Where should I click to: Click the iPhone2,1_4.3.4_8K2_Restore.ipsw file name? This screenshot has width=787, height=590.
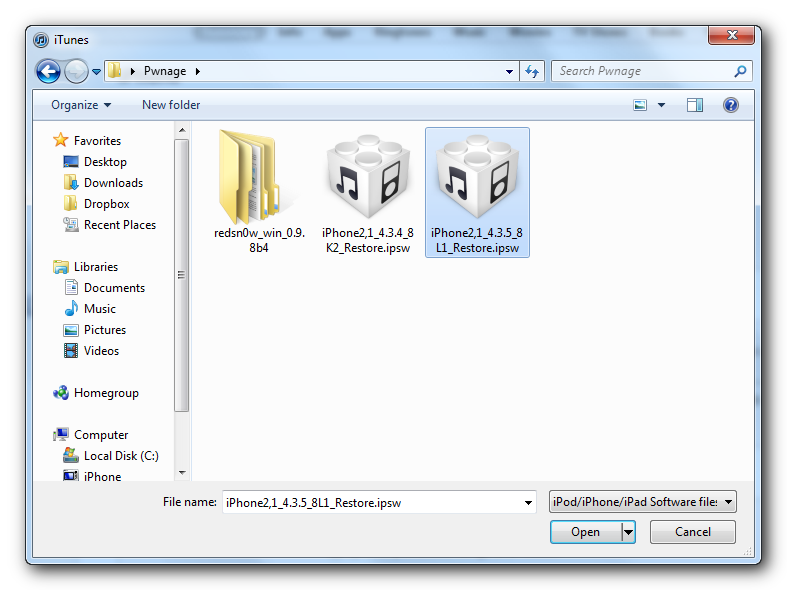(x=368, y=240)
